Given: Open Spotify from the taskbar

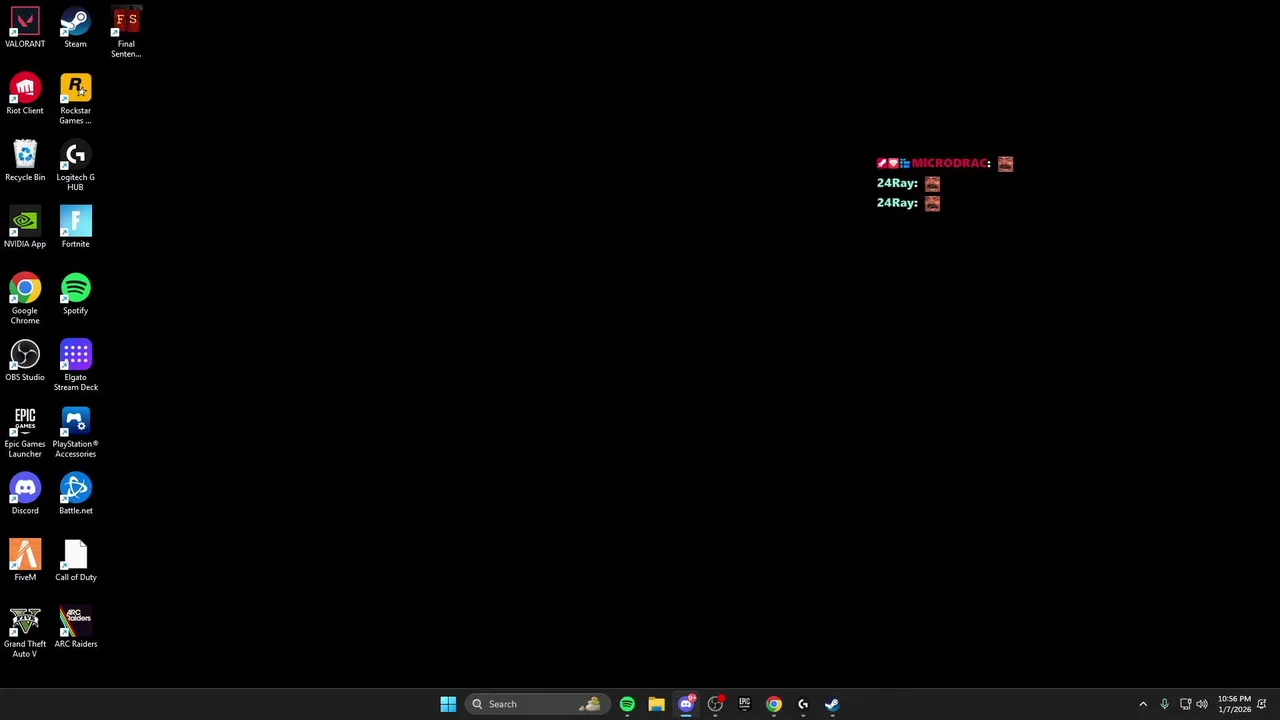Looking at the screenshot, I should tap(627, 704).
